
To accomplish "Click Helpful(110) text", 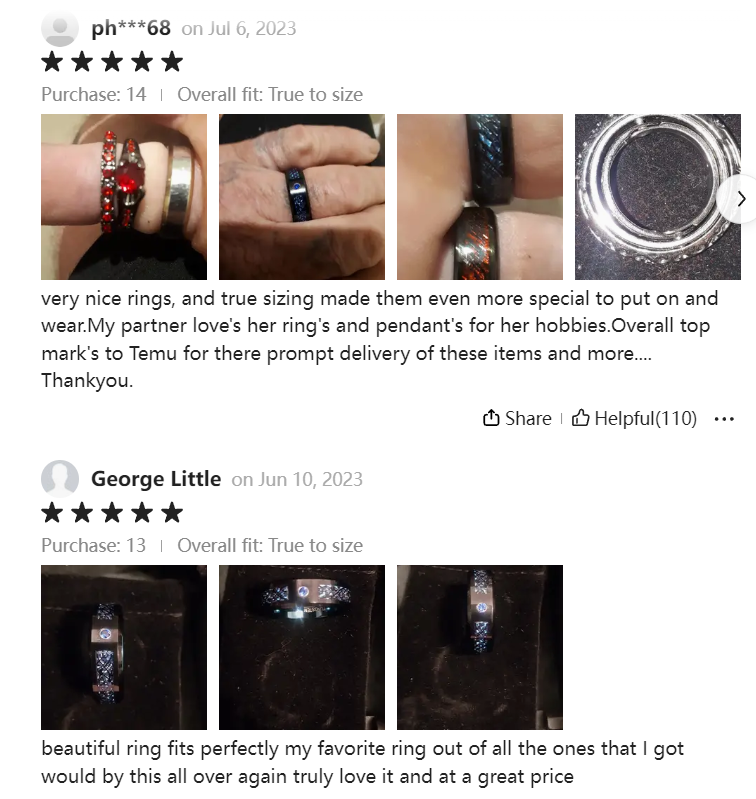I will pyautogui.click(x=645, y=418).
